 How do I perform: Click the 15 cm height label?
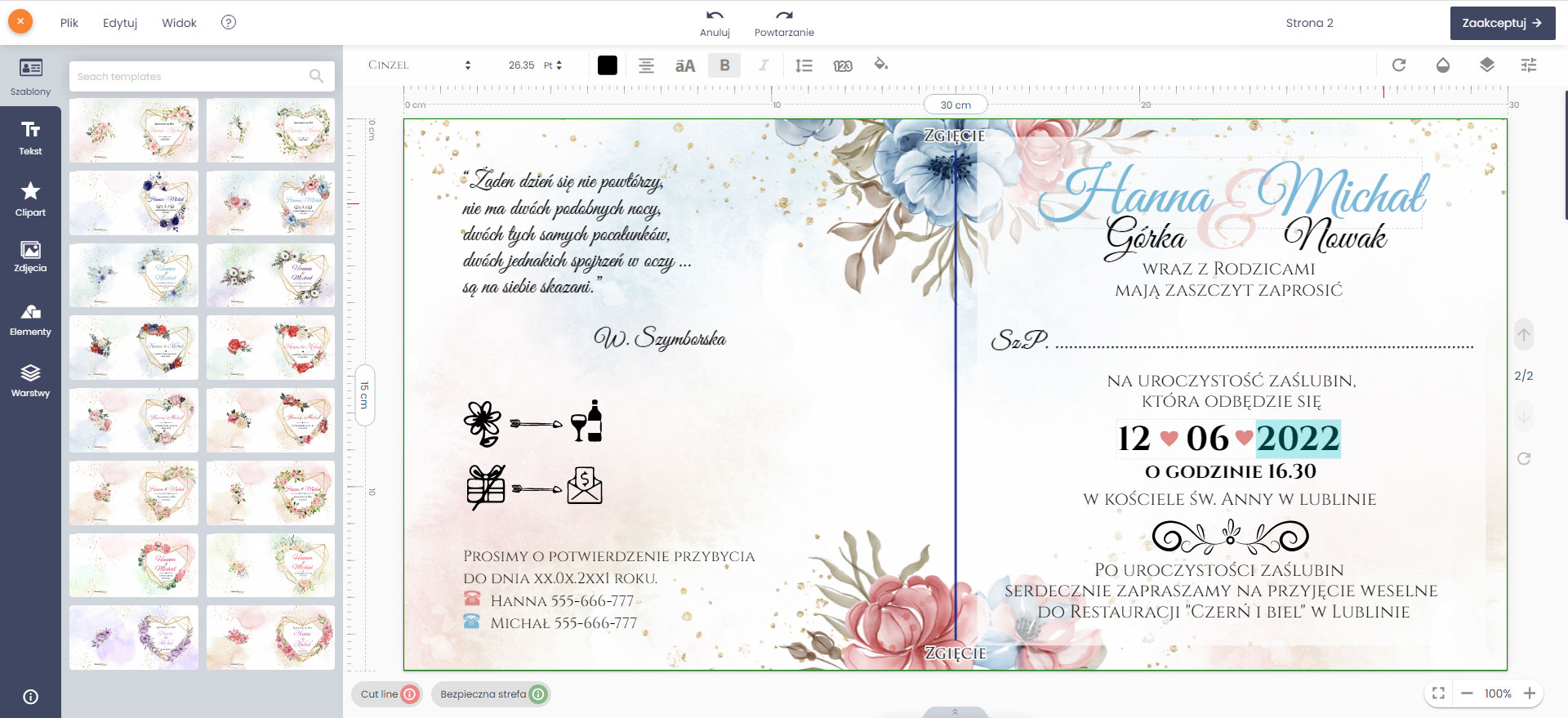(x=365, y=395)
